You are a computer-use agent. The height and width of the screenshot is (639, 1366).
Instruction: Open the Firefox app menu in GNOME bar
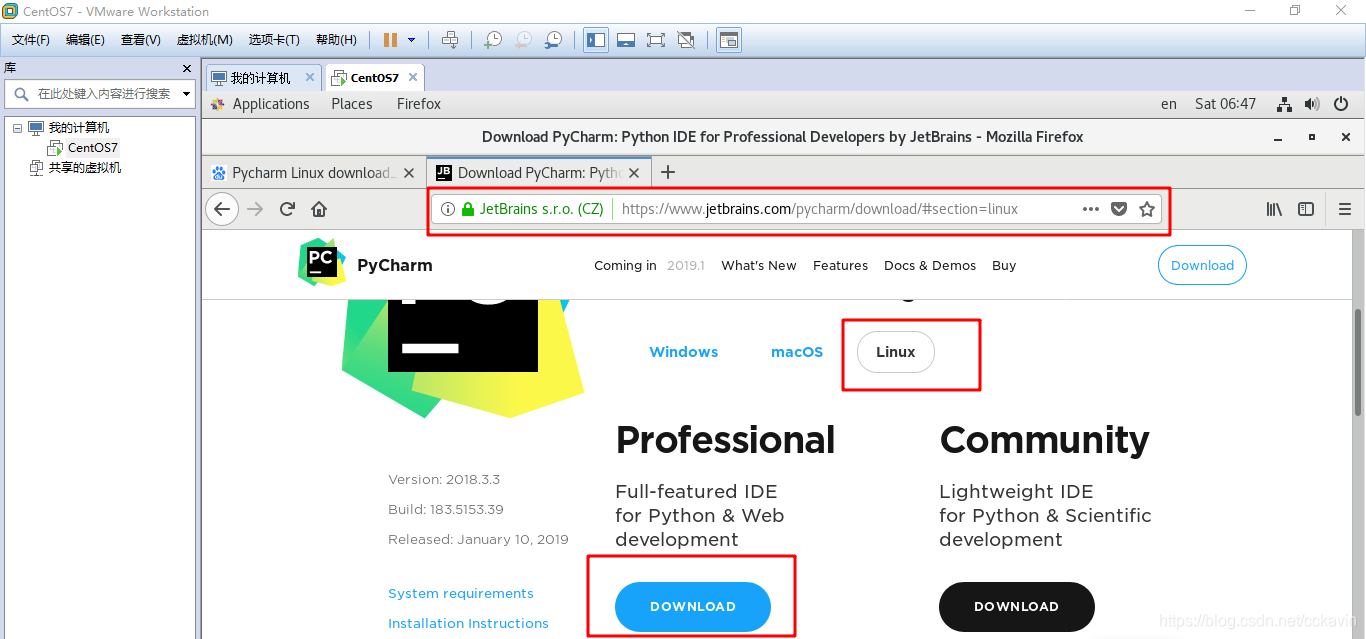[x=419, y=104]
